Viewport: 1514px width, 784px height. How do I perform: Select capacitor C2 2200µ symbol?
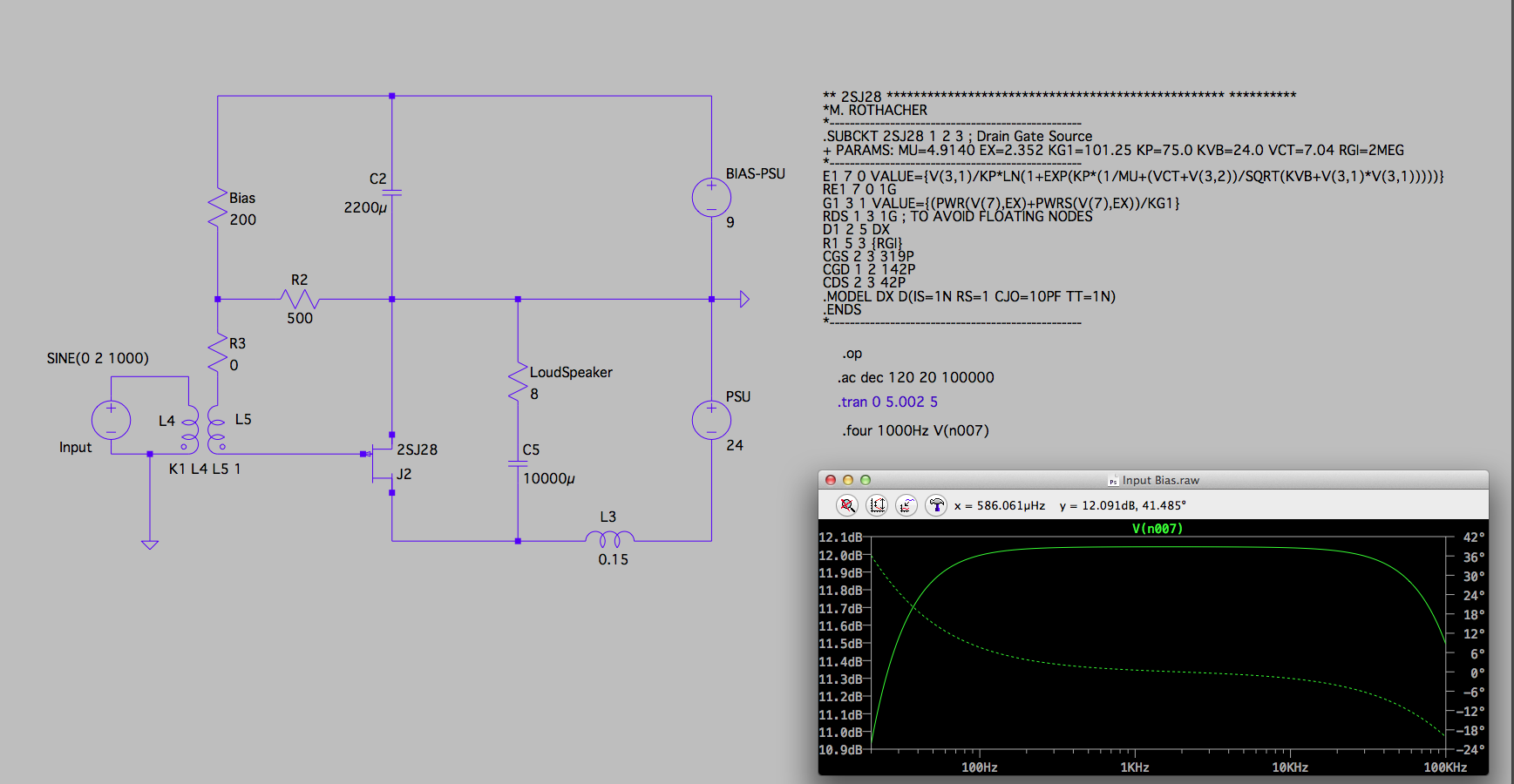pyautogui.click(x=391, y=193)
